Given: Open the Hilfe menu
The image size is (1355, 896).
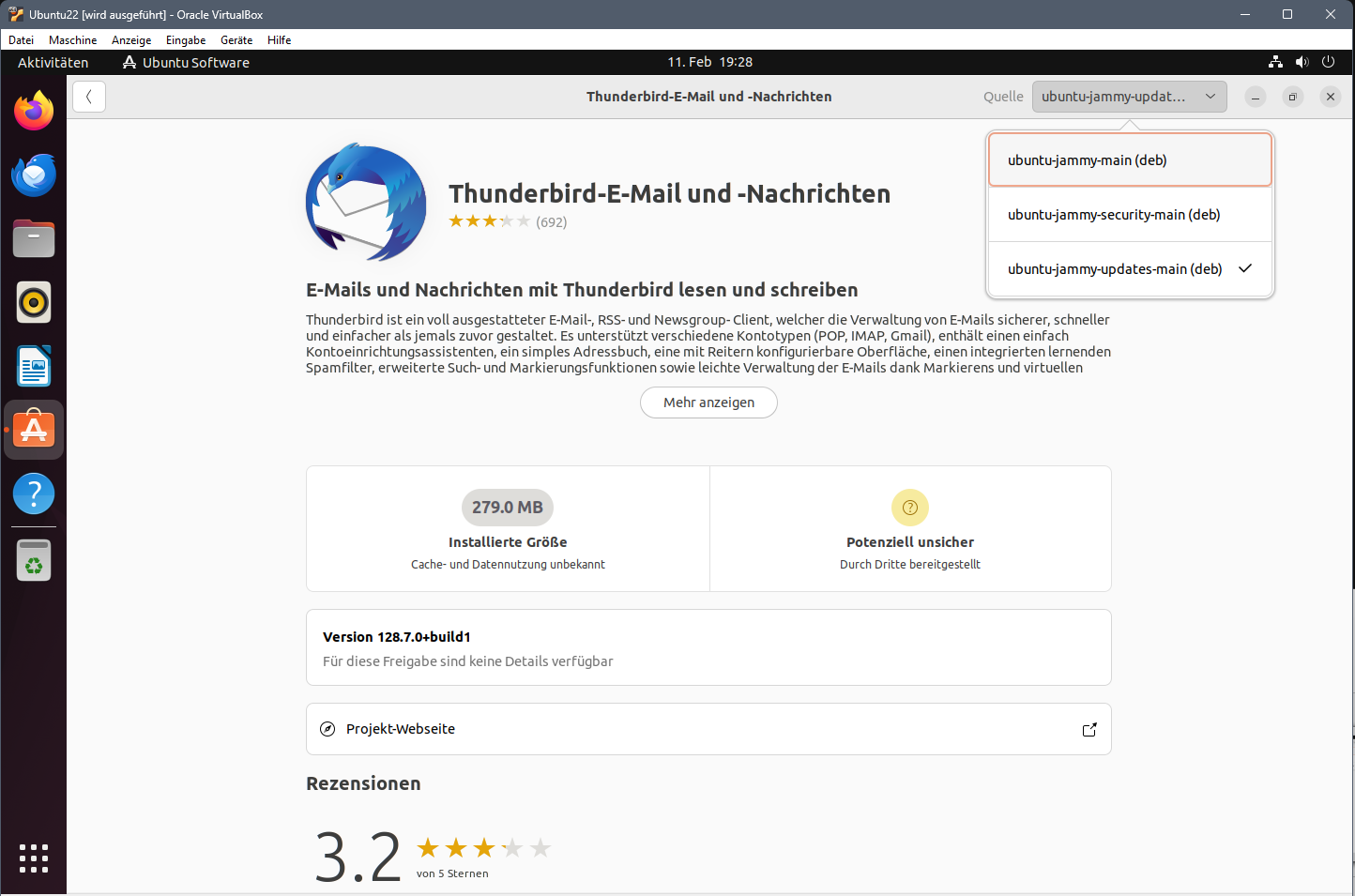Looking at the screenshot, I should pyautogui.click(x=280, y=40).
